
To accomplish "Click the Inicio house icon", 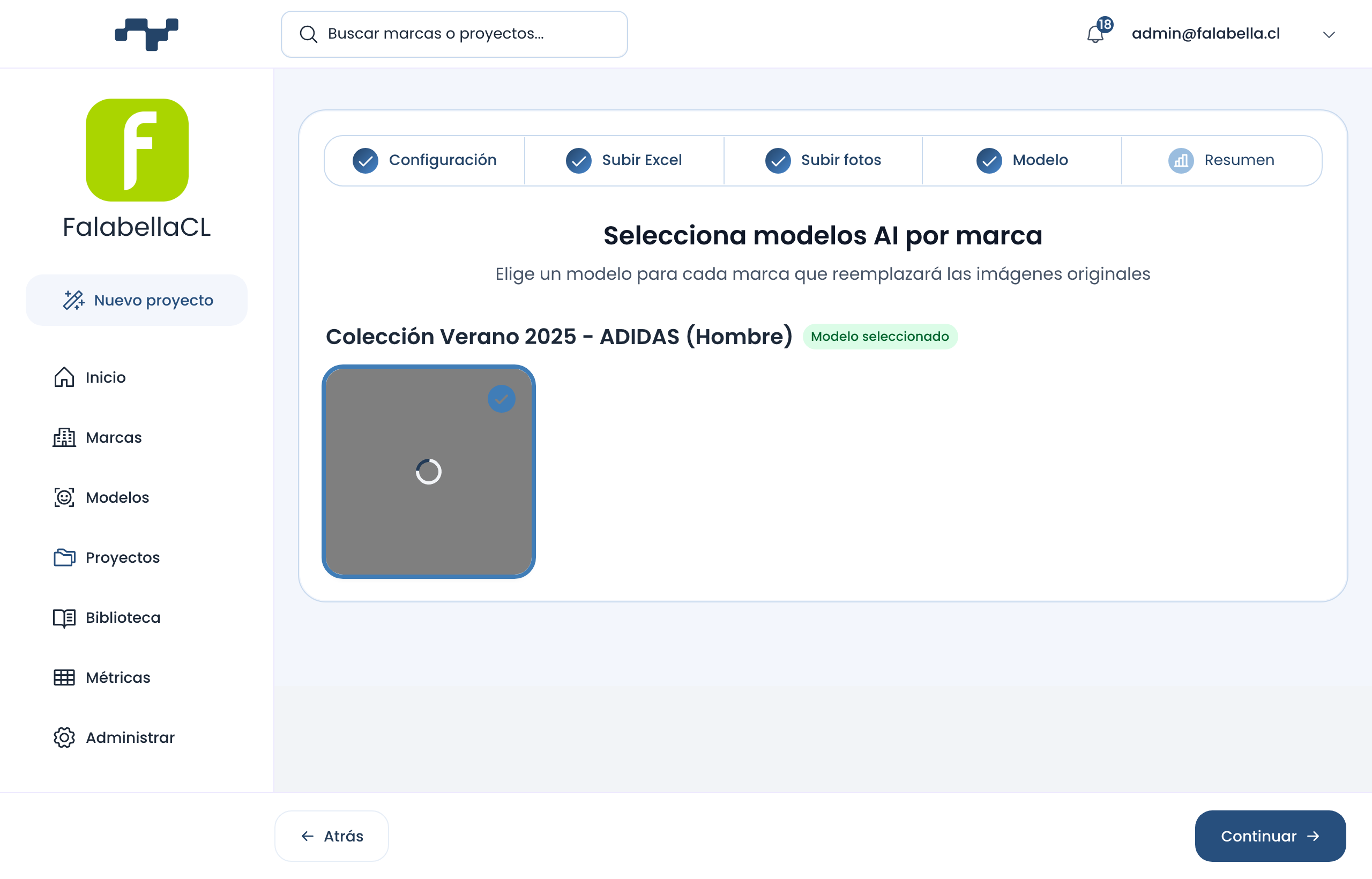I will point(64,377).
